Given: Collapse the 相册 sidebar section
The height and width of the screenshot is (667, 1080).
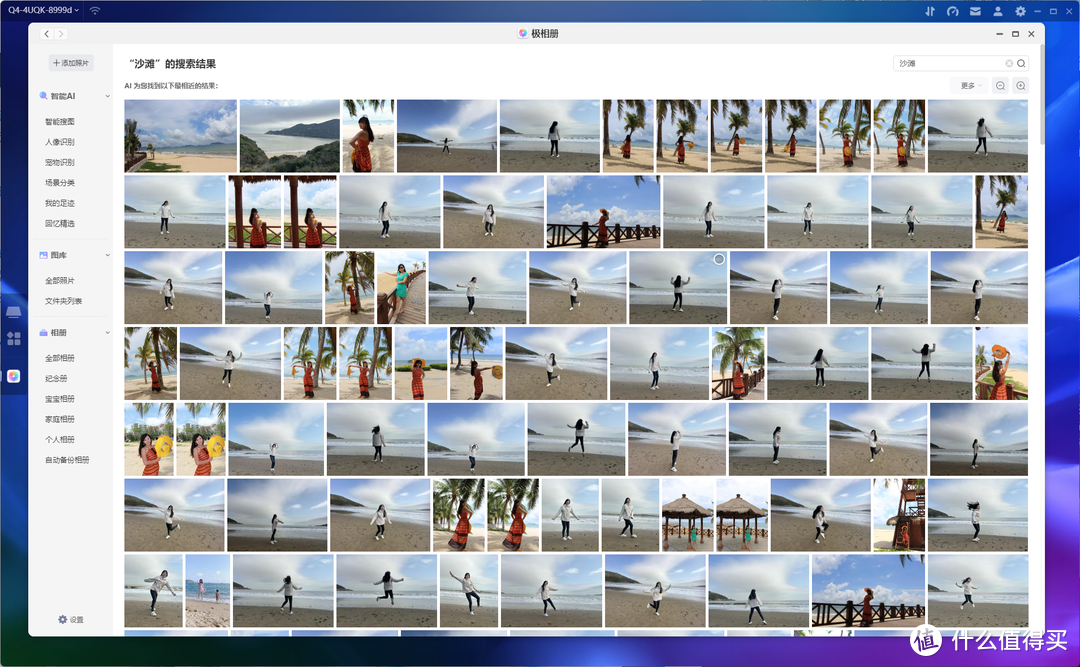Looking at the screenshot, I should [x=107, y=332].
